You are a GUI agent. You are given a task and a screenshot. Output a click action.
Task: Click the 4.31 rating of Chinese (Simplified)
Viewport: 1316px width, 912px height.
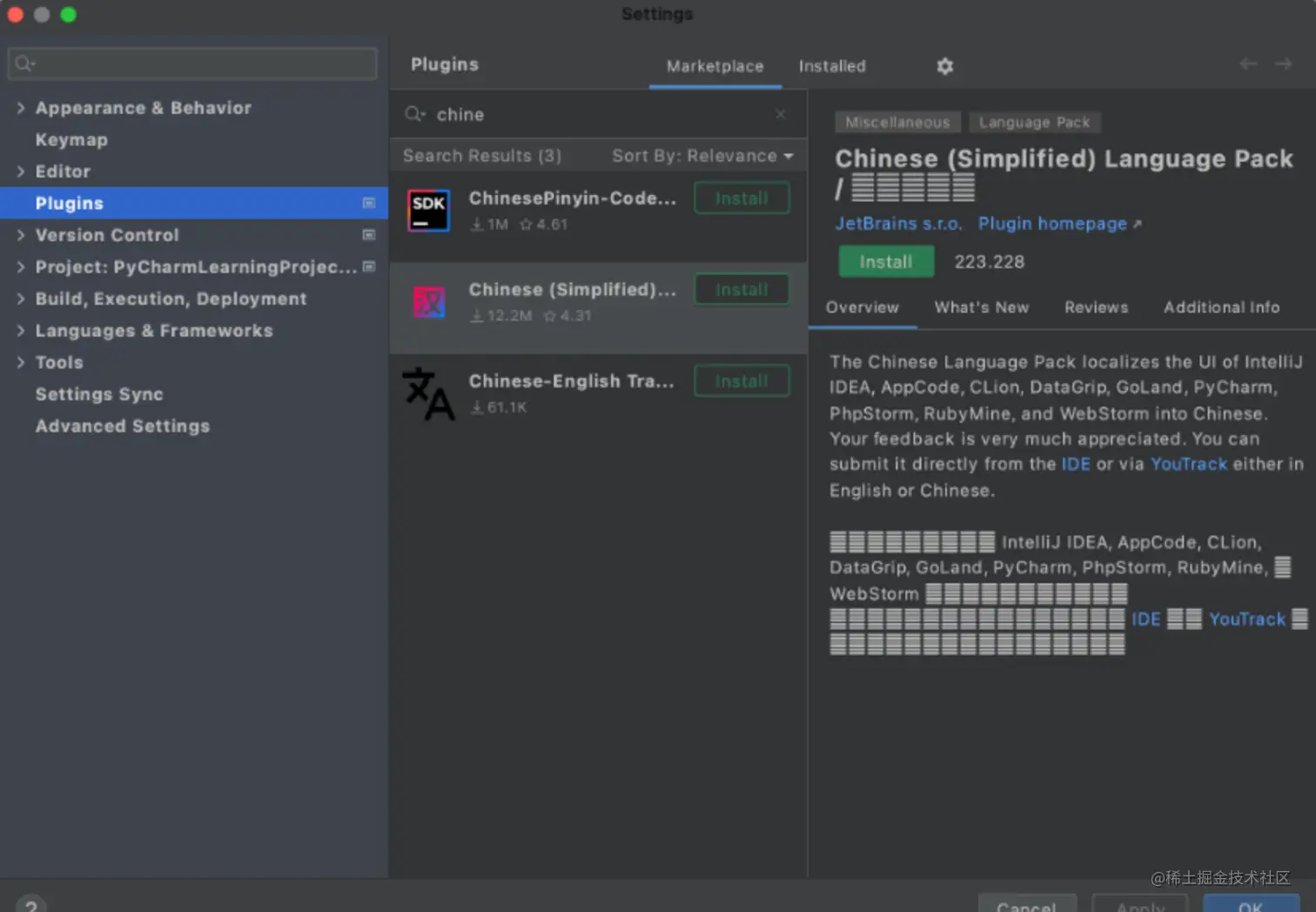(567, 315)
